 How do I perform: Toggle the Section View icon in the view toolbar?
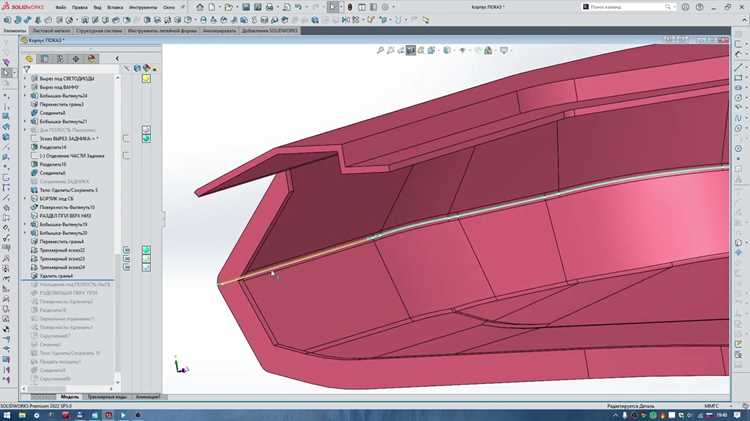coord(411,50)
